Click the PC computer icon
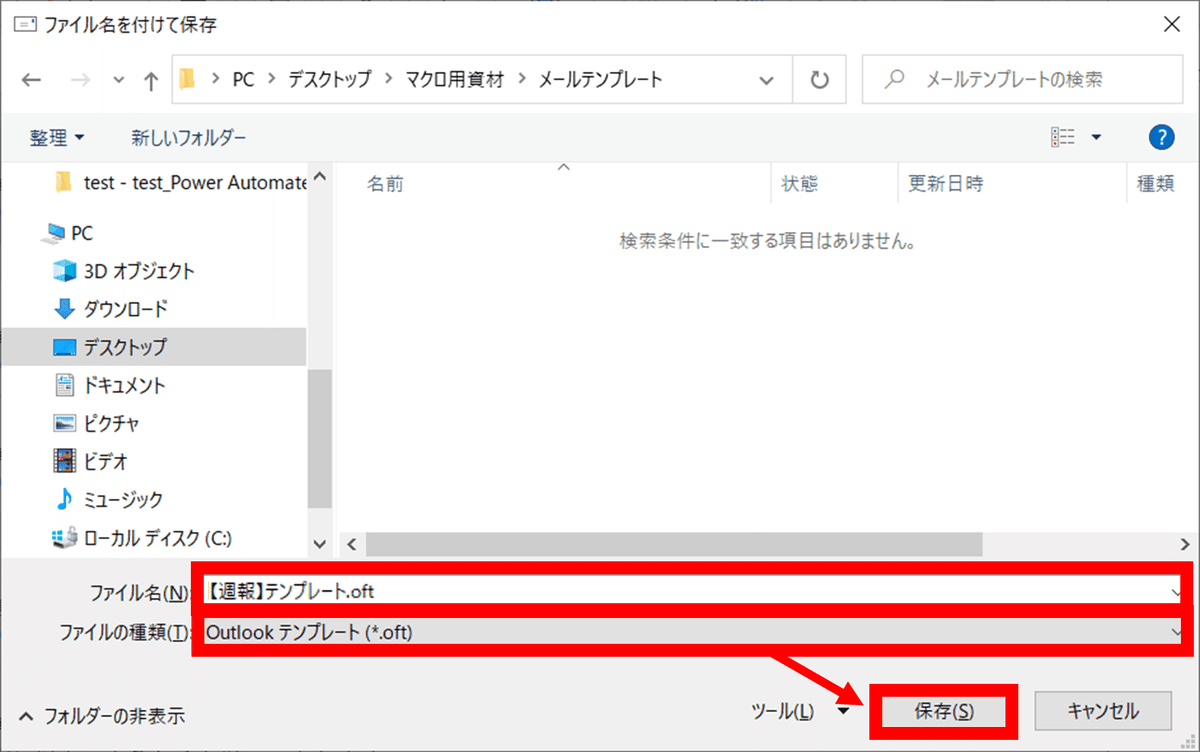 click(52, 233)
